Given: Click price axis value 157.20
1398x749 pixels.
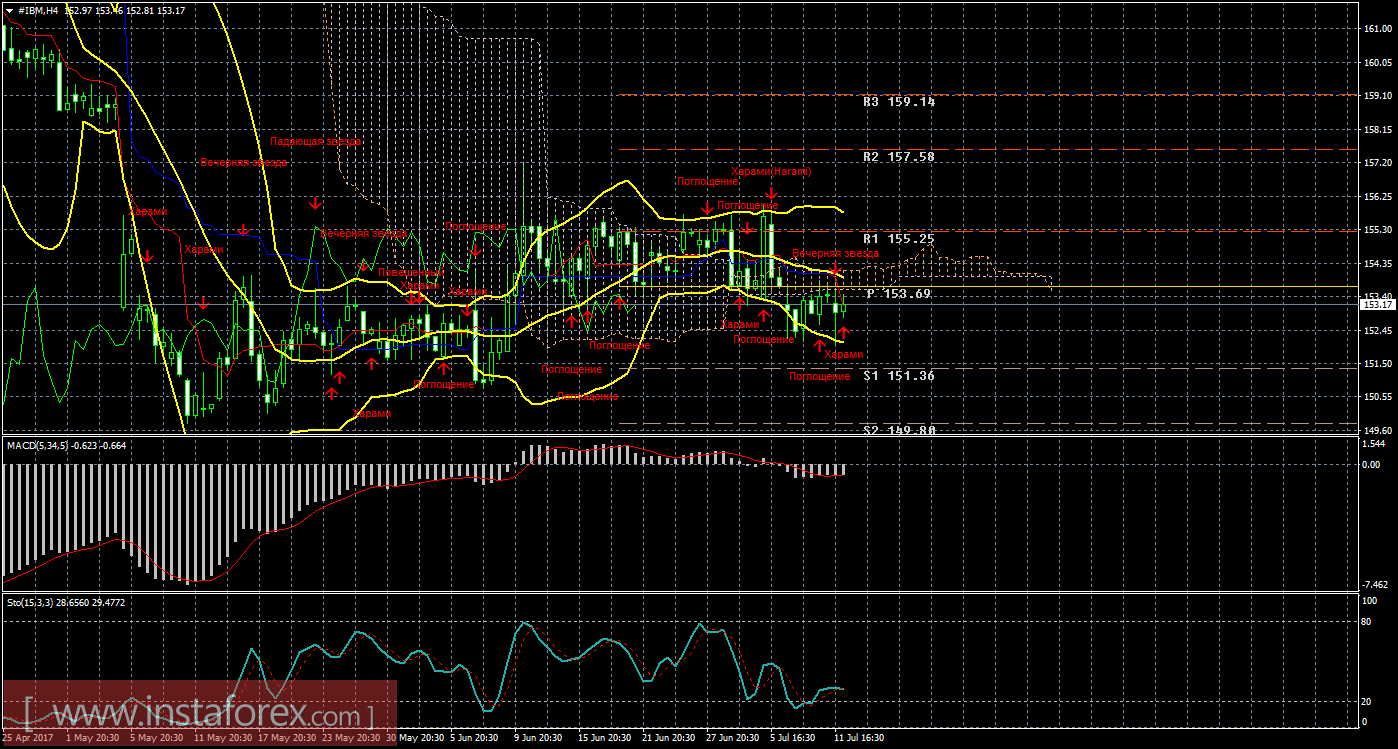Looking at the screenshot, I should [1378, 163].
